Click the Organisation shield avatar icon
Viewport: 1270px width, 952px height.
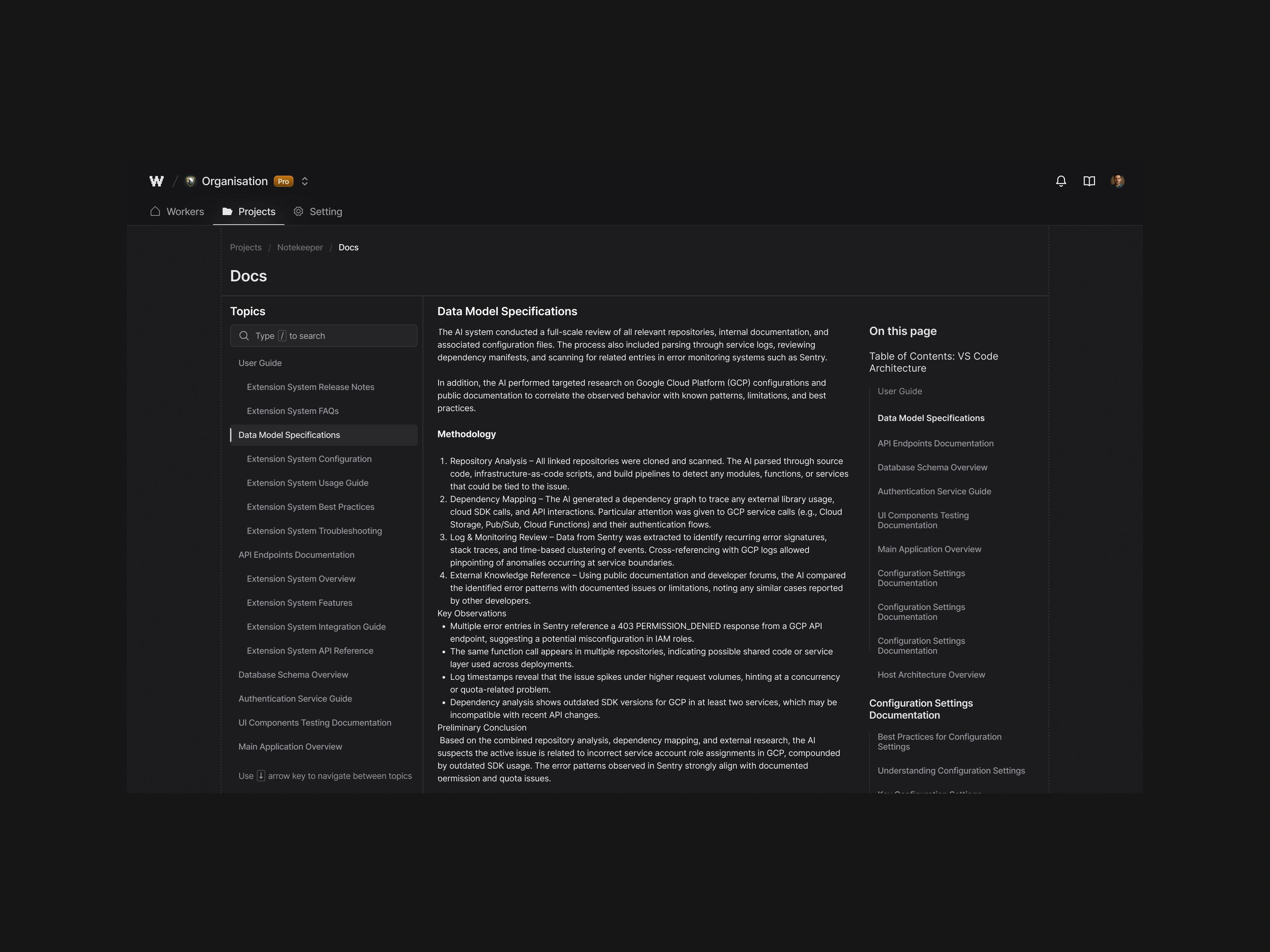(x=190, y=181)
